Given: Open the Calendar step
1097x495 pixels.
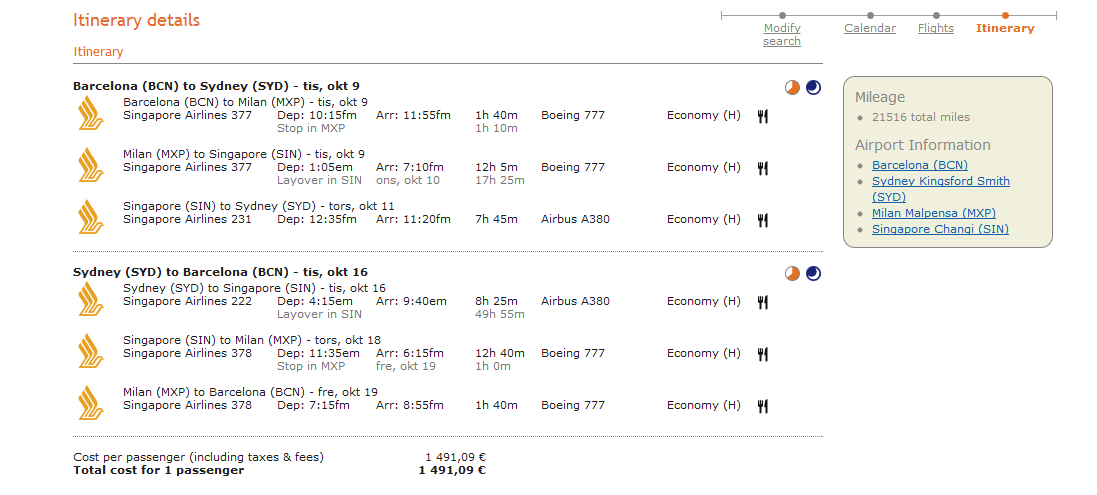Looking at the screenshot, I should click(x=870, y=29).
